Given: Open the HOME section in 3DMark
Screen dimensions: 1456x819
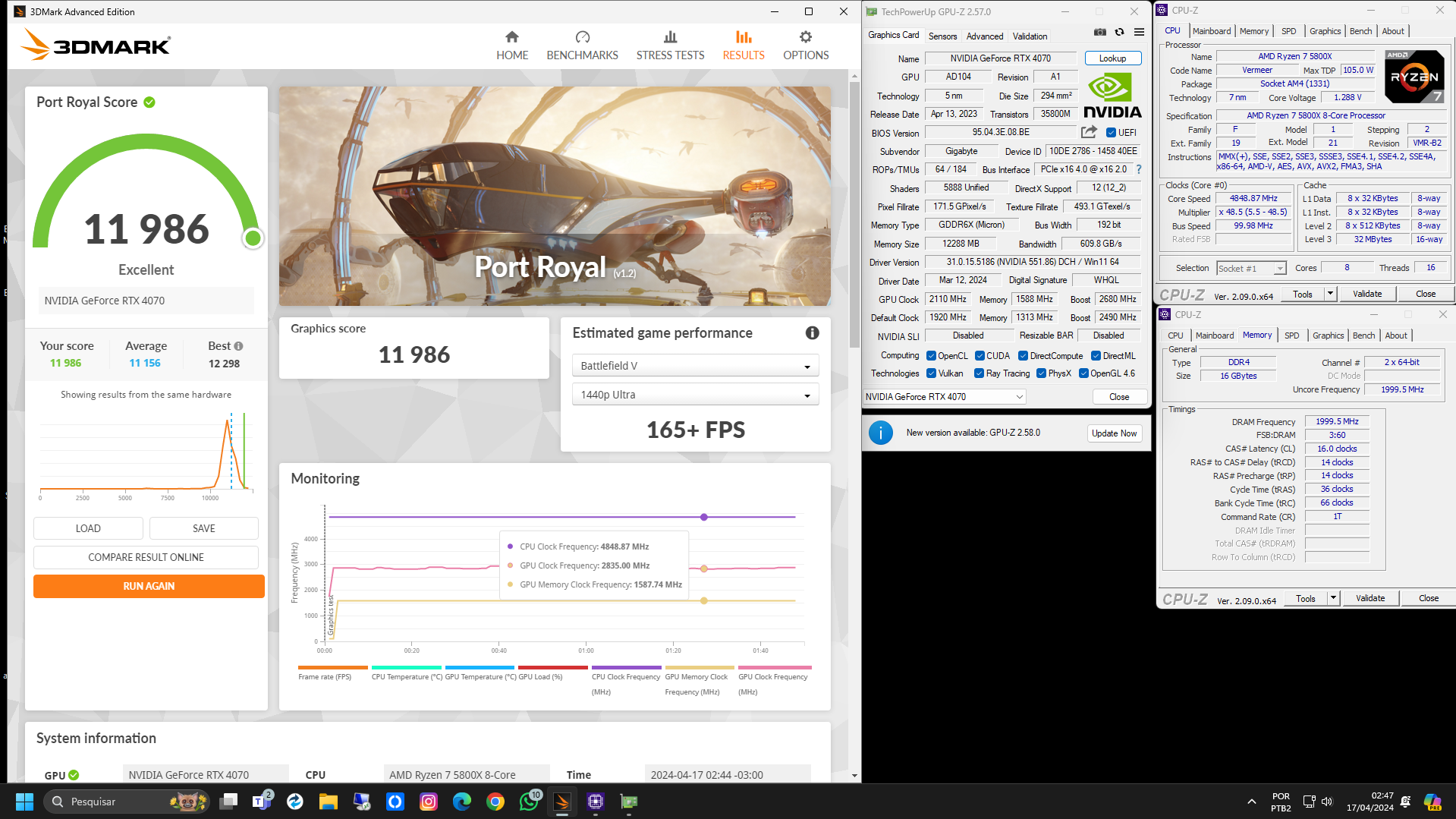Looking at the screenshot, I should tap(512, 46).
